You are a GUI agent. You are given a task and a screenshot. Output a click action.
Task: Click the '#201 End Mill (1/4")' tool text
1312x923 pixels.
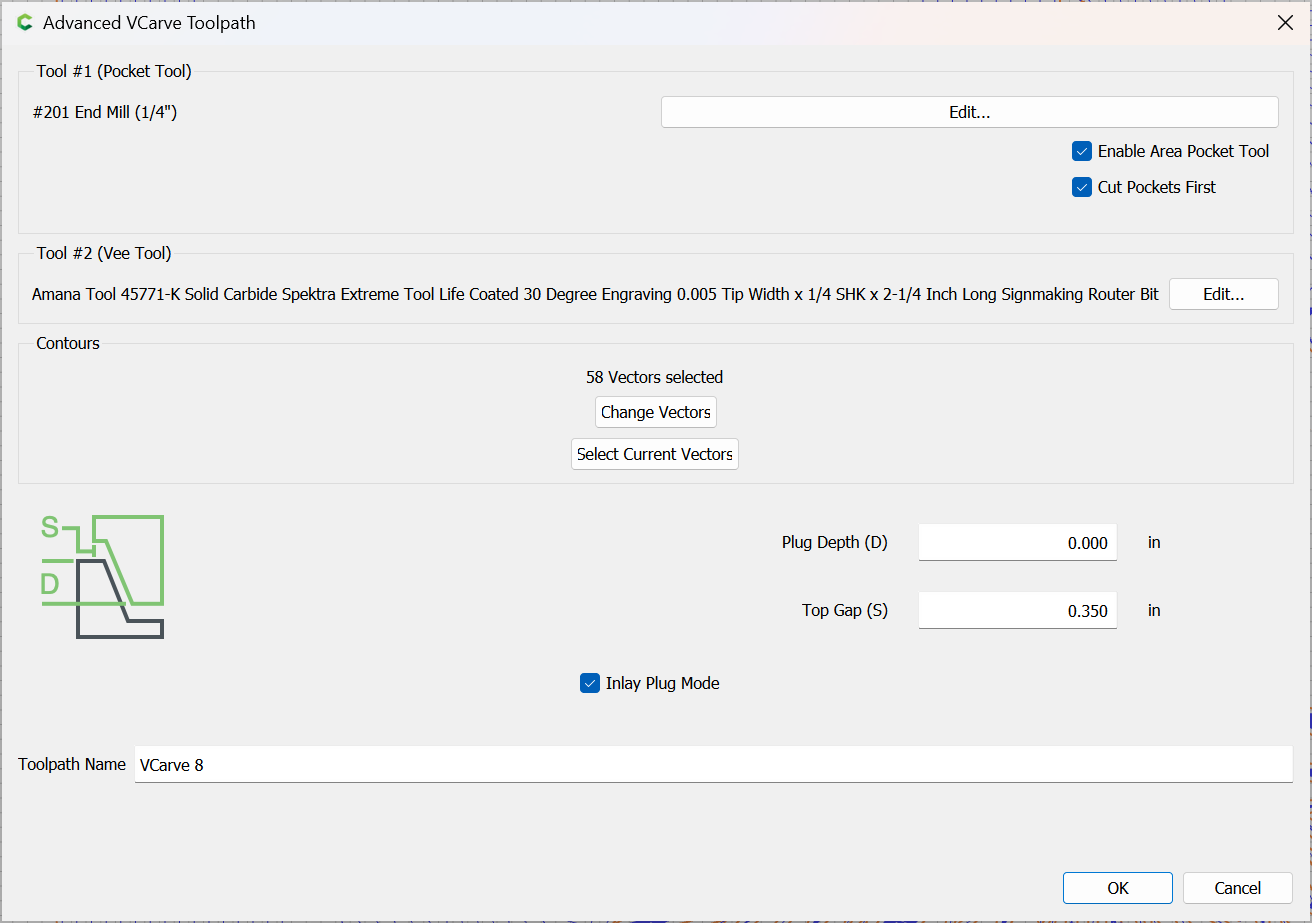pos(105,112)
